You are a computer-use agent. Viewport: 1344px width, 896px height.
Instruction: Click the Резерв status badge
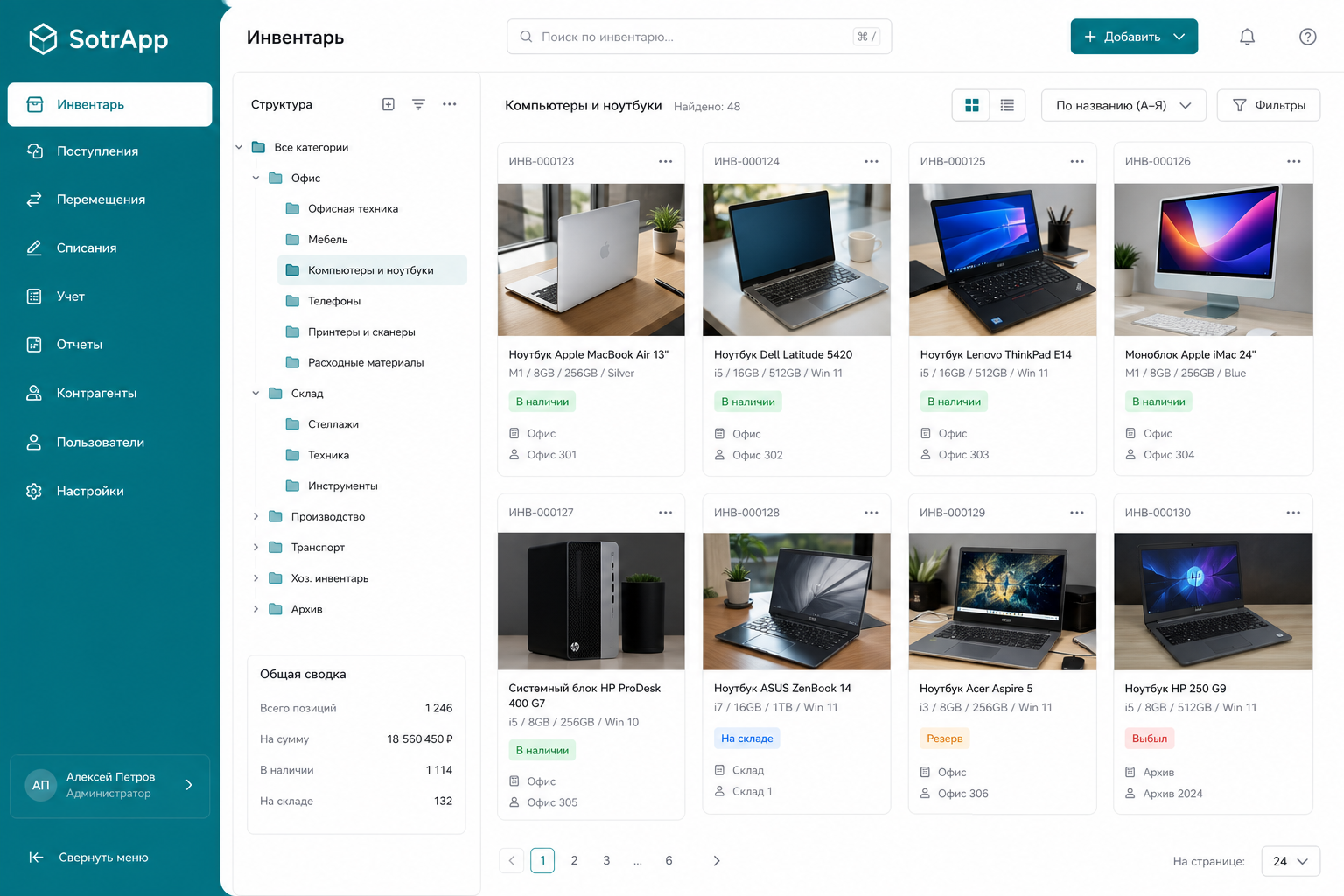945,738
